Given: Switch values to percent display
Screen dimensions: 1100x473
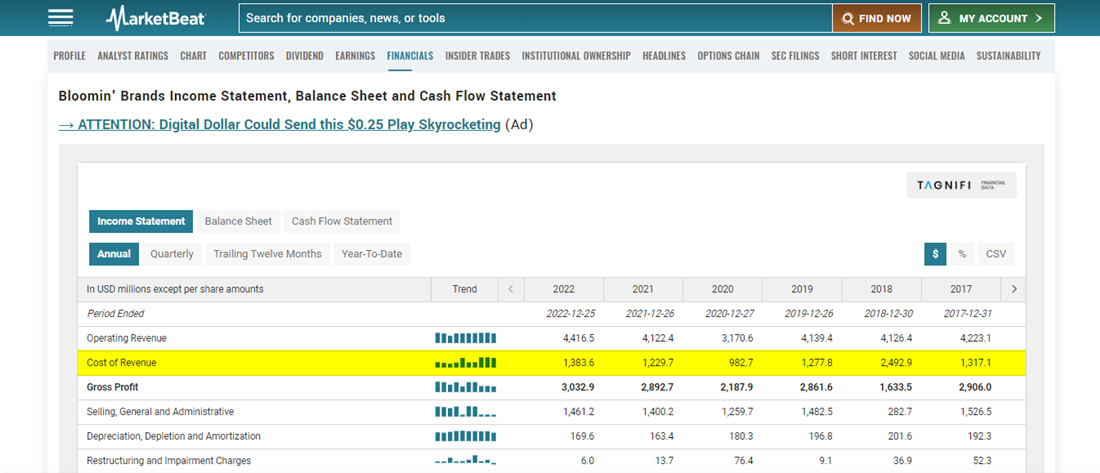Looking at the screenshot, I should pos(962,254).
